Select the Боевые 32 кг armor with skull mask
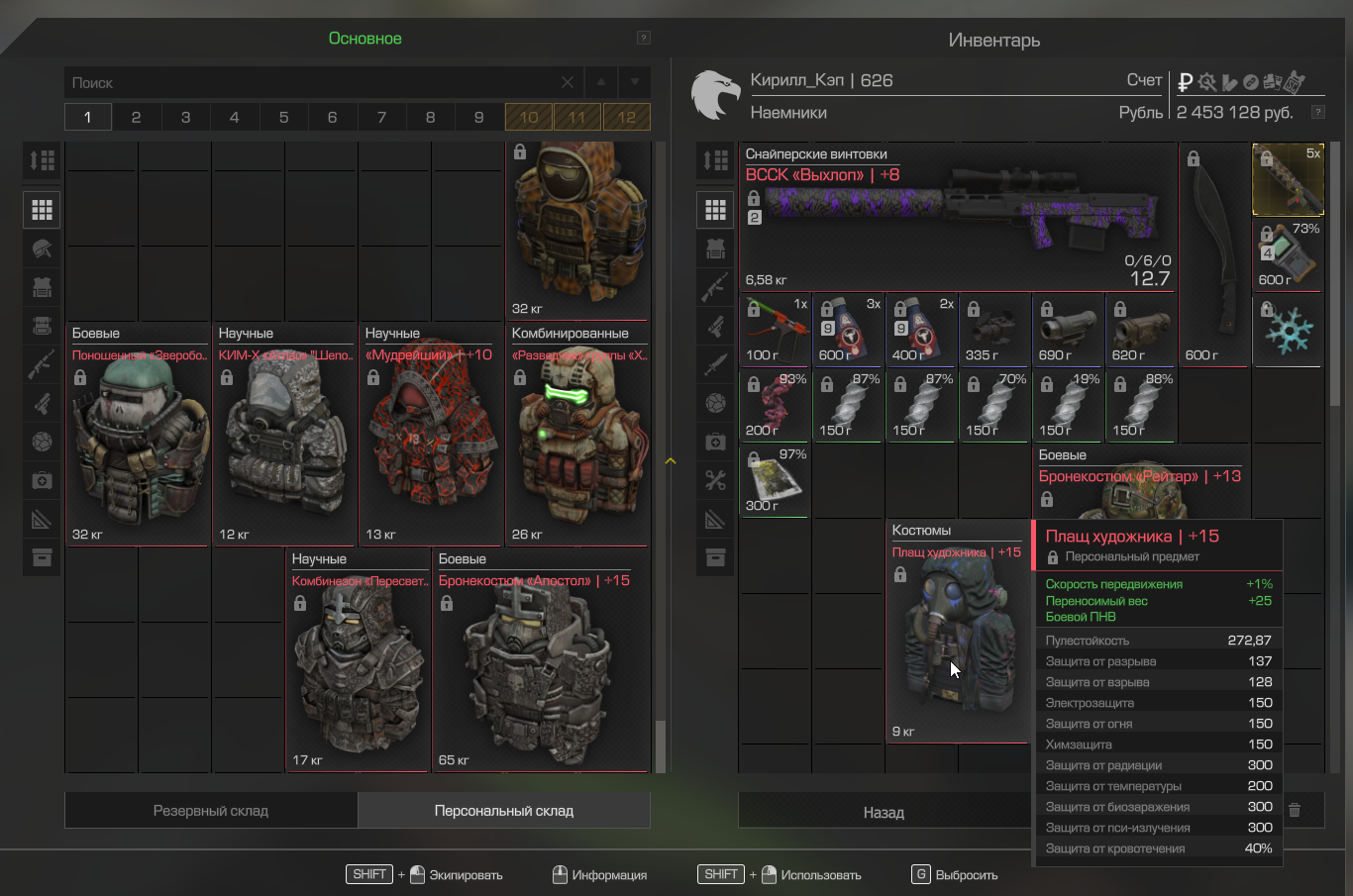The height and width of the screenshot is (896, 1353). point(139,434)
